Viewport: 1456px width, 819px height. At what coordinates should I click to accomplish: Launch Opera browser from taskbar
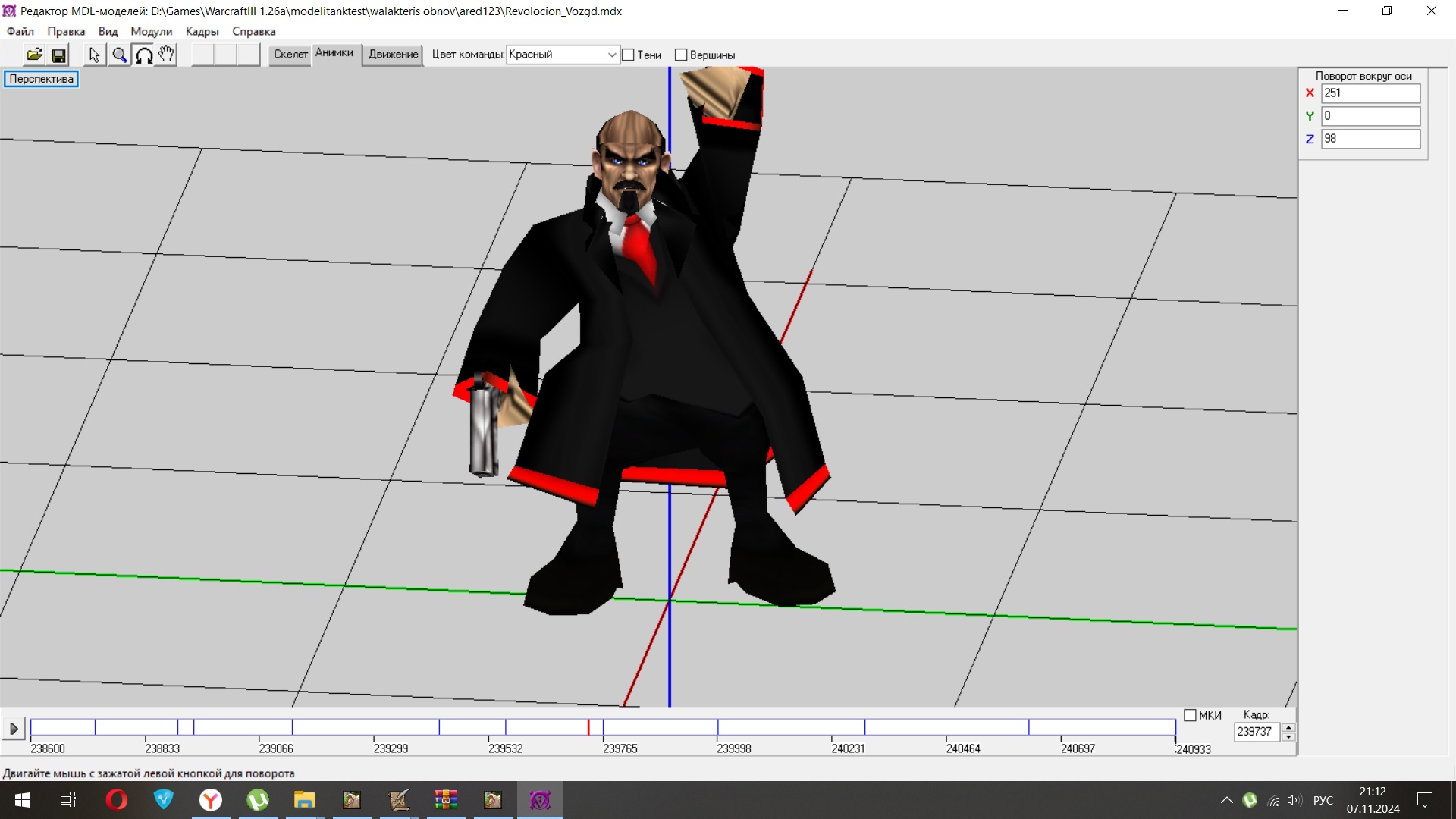pos(117,800)
